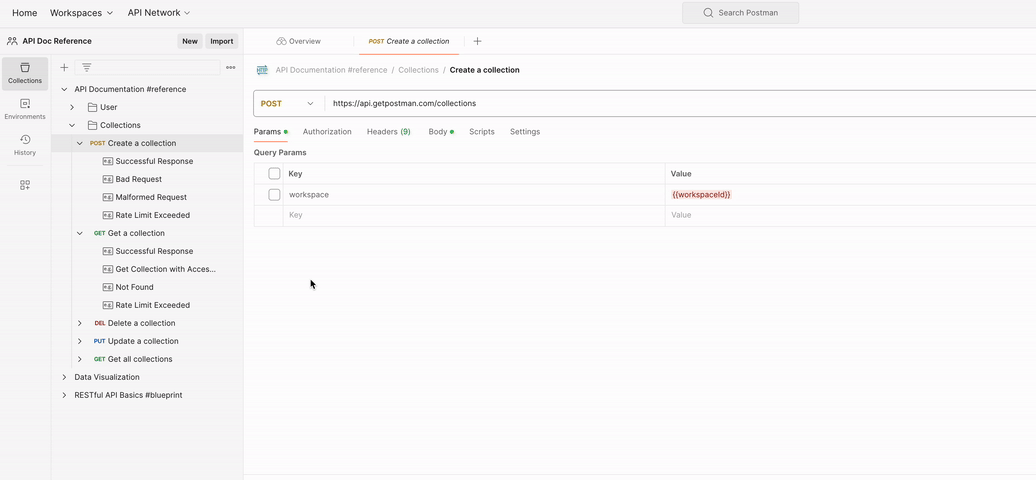Image resolution: width=1036 pixels, height=480 pixels.
Task: Click the Import button
Action: point(221,41)
